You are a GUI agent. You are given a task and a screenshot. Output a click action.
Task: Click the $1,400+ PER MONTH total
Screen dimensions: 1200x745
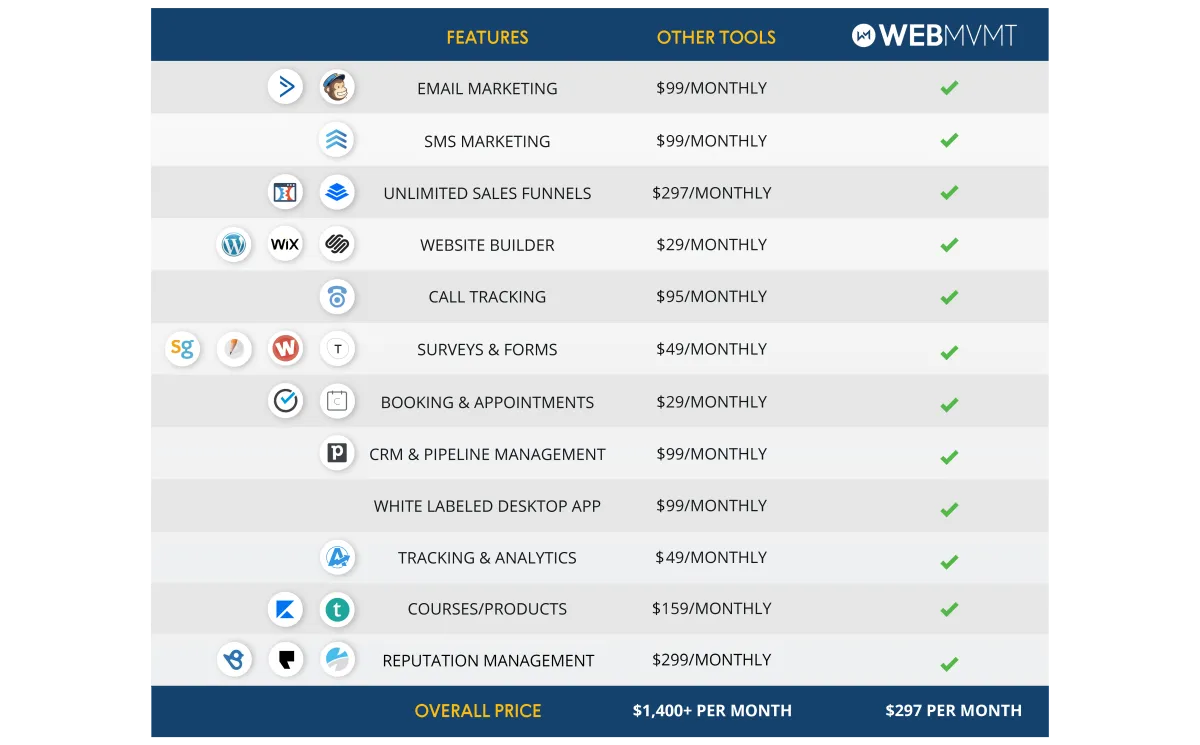click(x=712, y=711)
